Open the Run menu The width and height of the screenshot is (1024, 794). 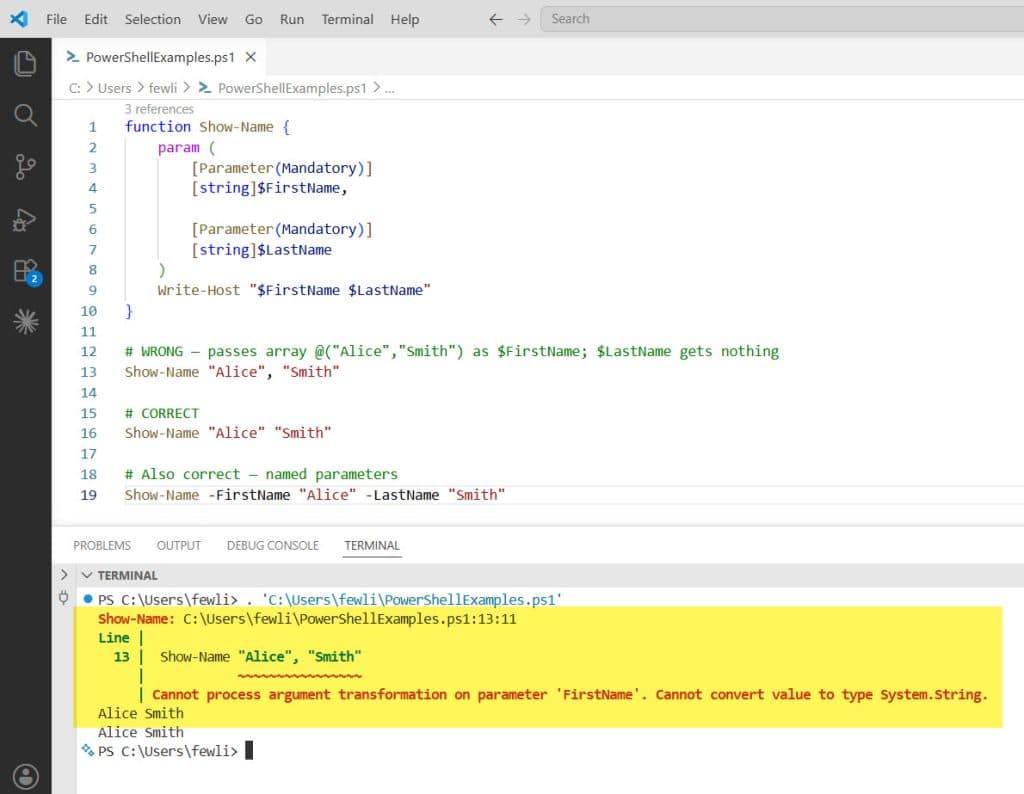292,20
